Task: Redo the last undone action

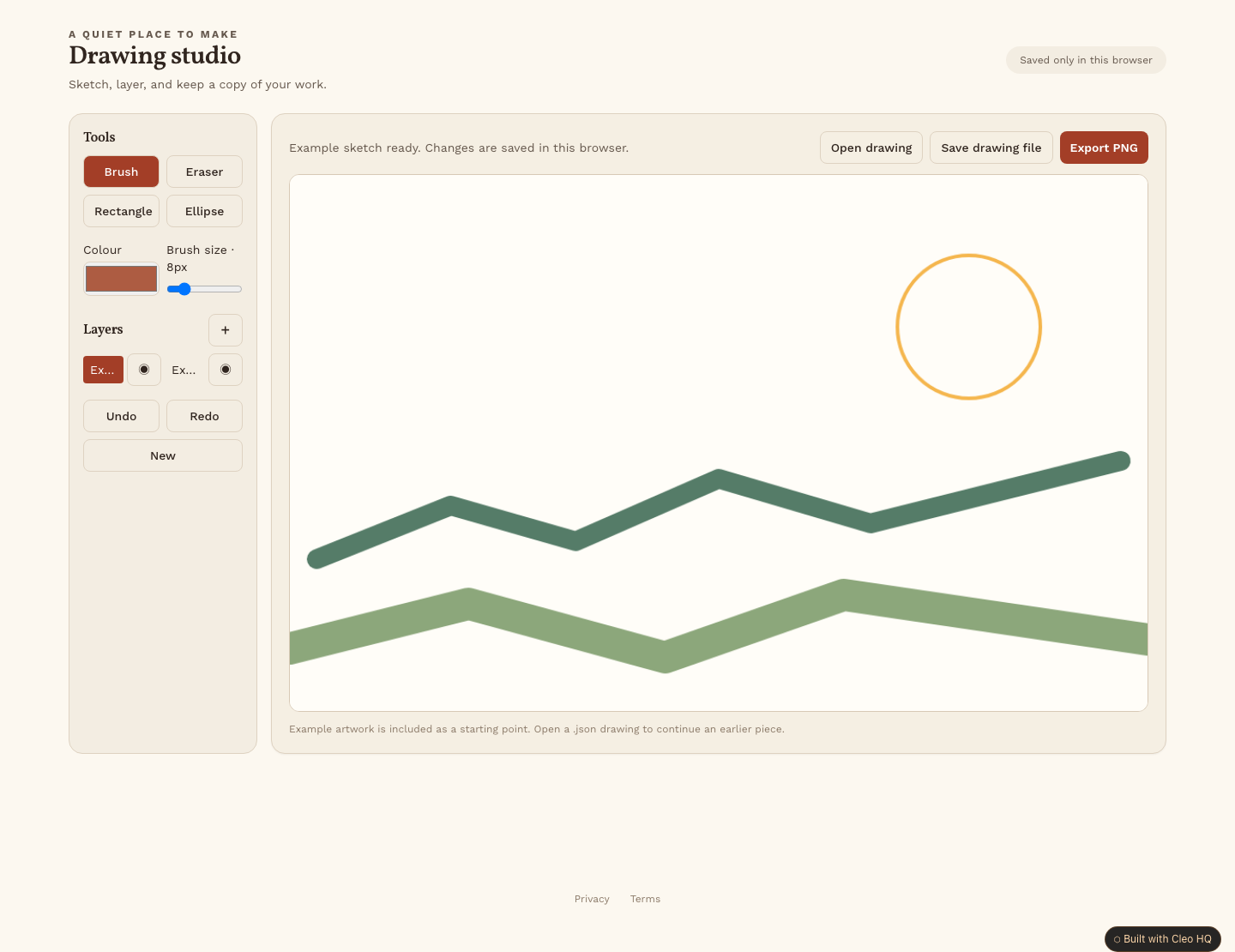Action: 204,416
